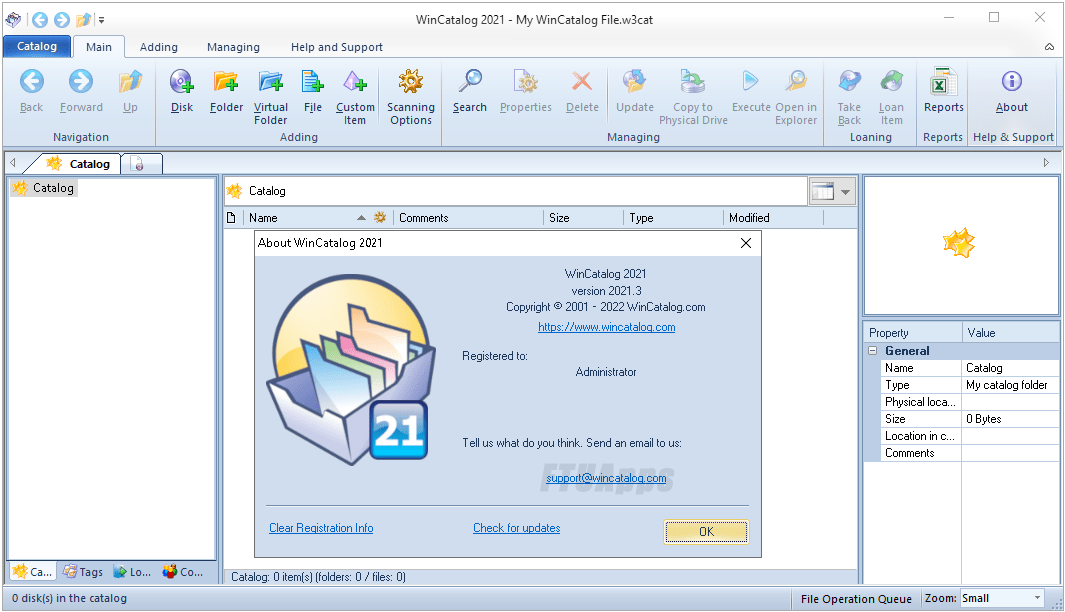Viewport: 1065px width, 612px height.
Task: Go Up one level icon
Action: point(130,82)
